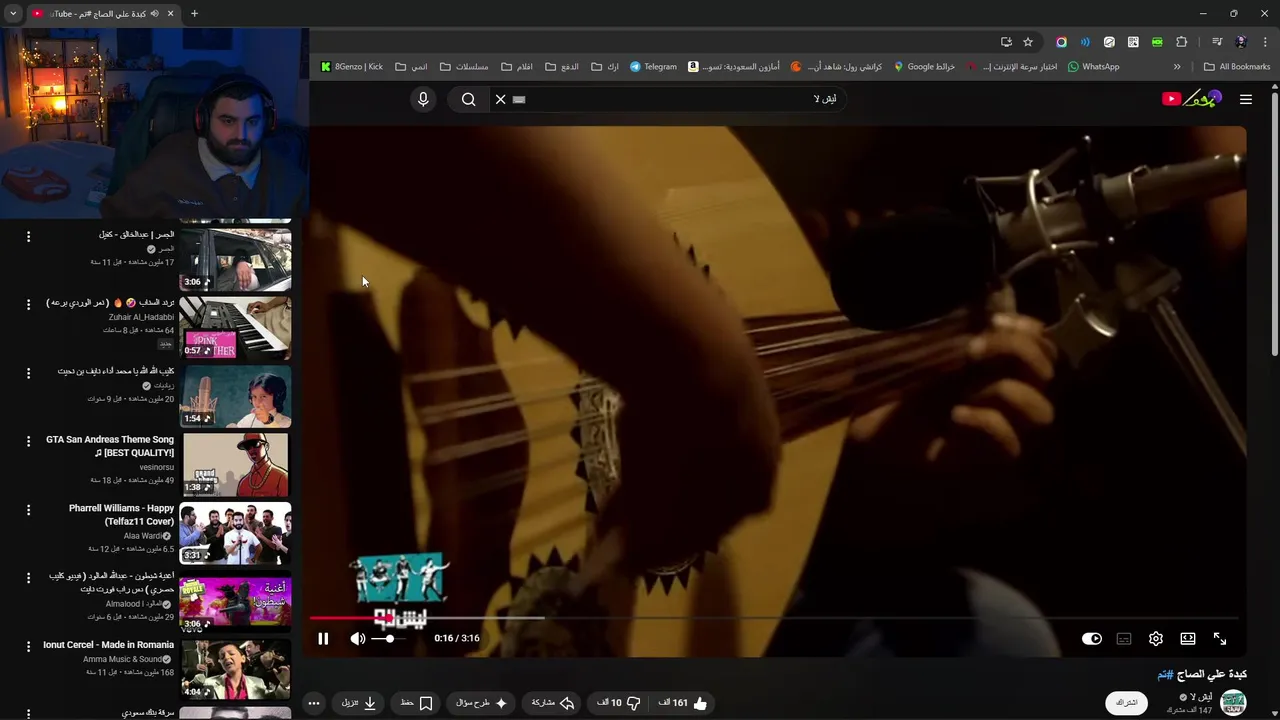This screenshot has width=1280, height=720.
Task: Bookmark this page with the star icon
Action: pos(1028,42)
